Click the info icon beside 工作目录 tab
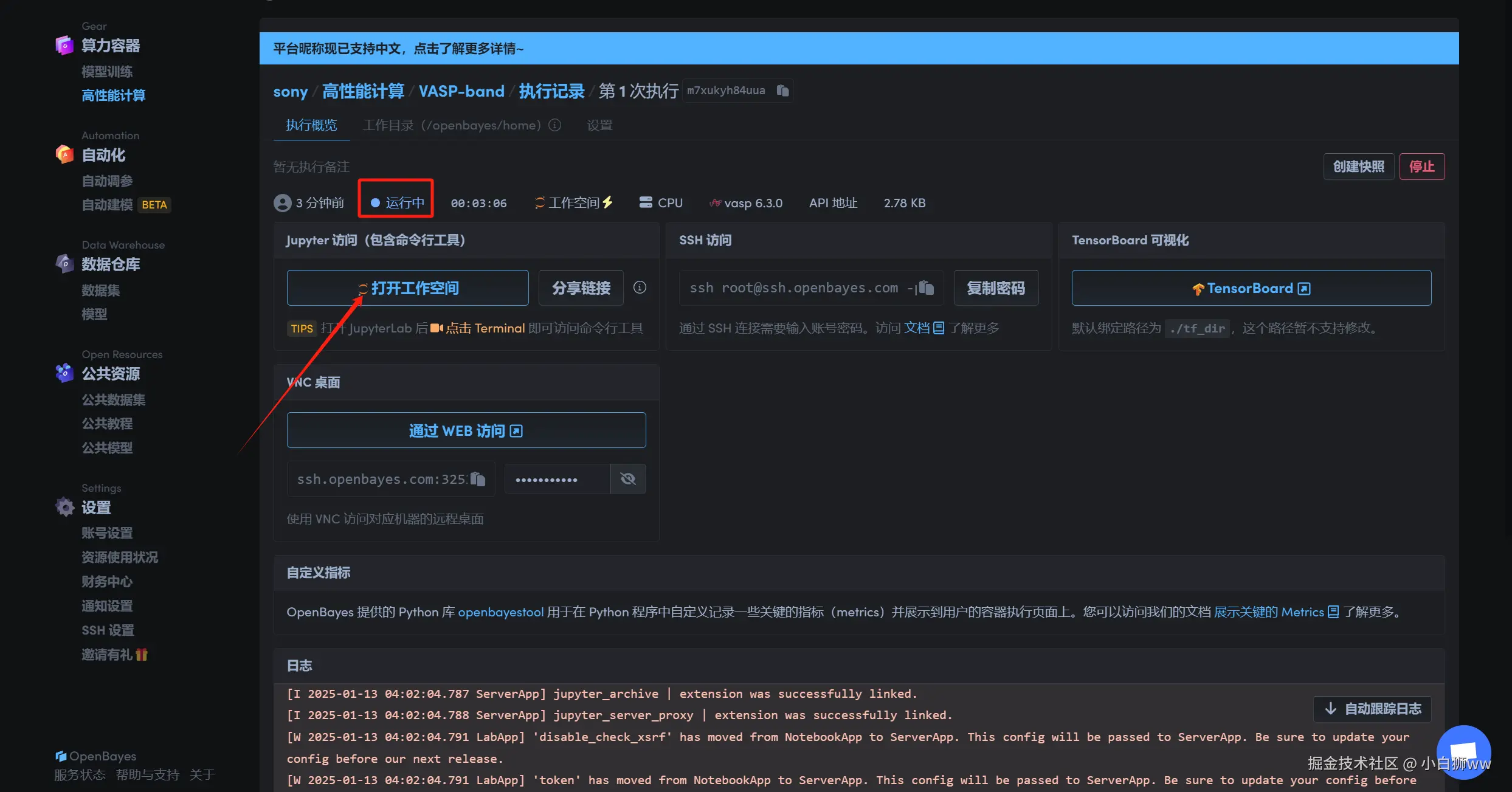 (554, 125)
